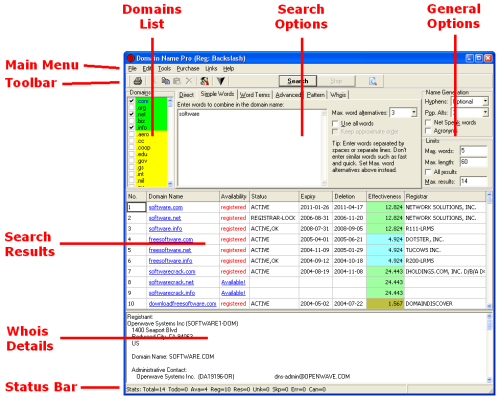Image resolution: width=500 pixels, height=399 pixels.
Task: Click the results table scrollbar down arrow
Action: click(x=489, y=306)
